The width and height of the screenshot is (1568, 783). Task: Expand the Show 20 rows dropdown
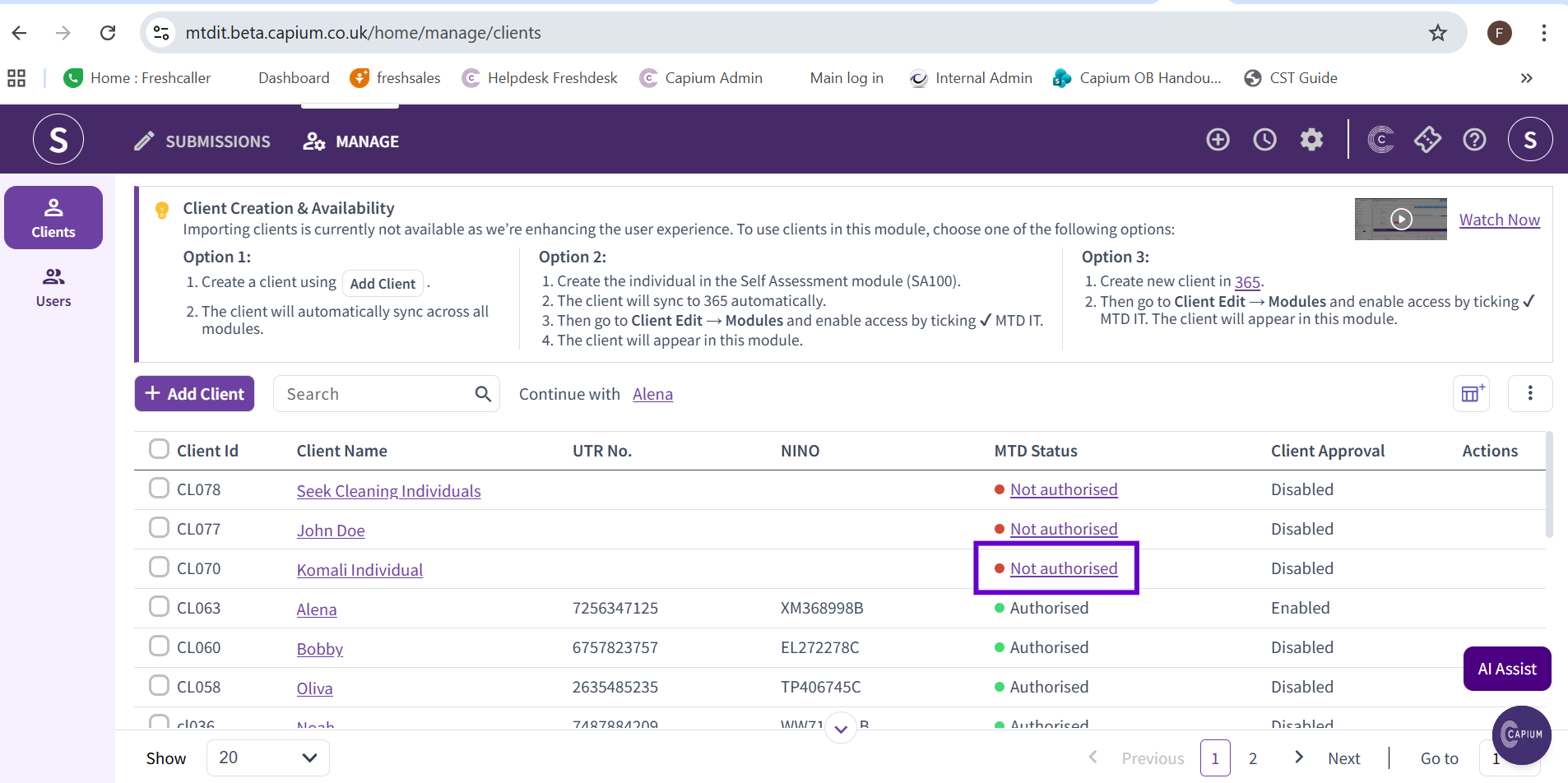click(268, 758)
